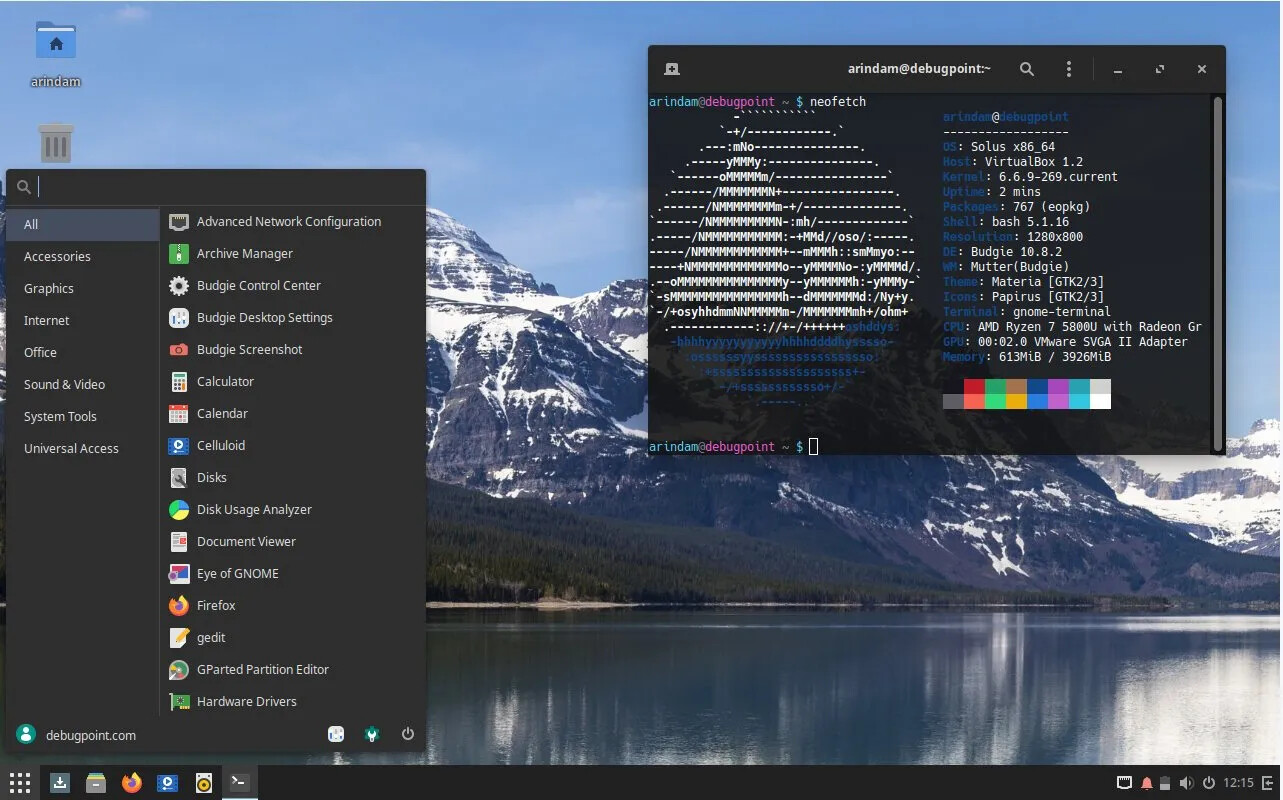Open arindam home folder on desktop
The image size is (1283, 800).
(x=56, y=54)
